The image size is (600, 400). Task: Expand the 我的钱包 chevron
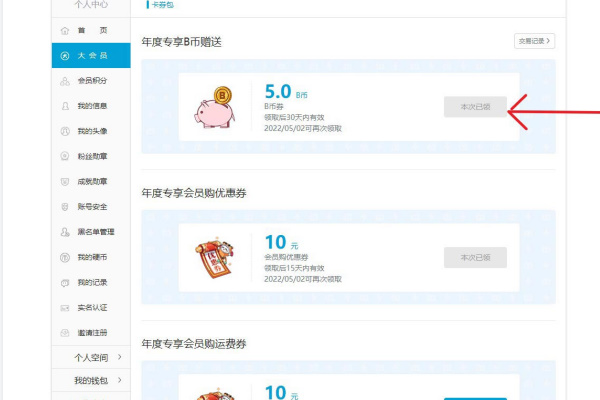(120, 380)
